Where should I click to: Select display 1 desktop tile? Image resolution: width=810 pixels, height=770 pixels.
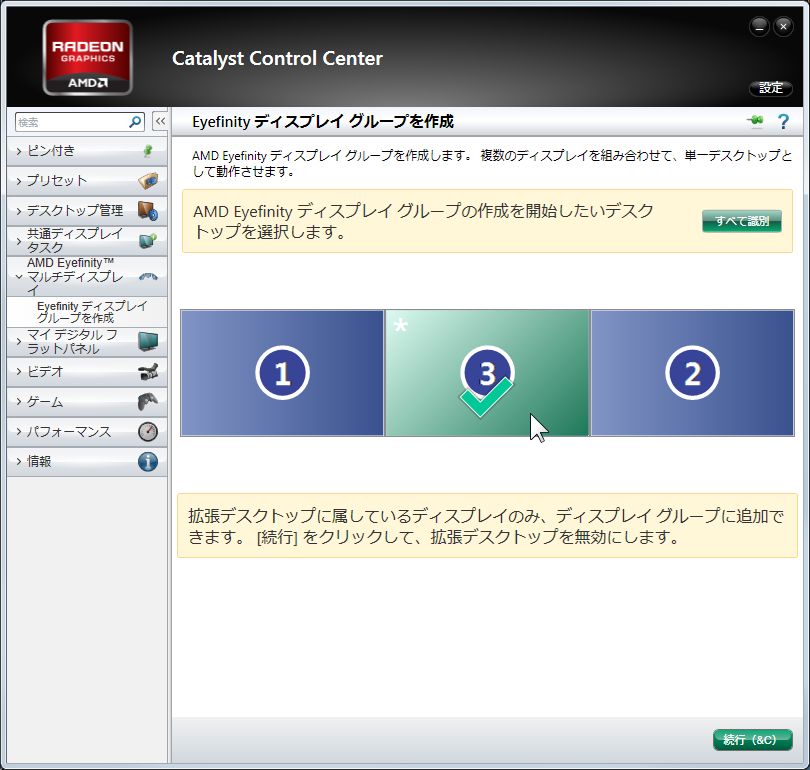pos(282,373)
